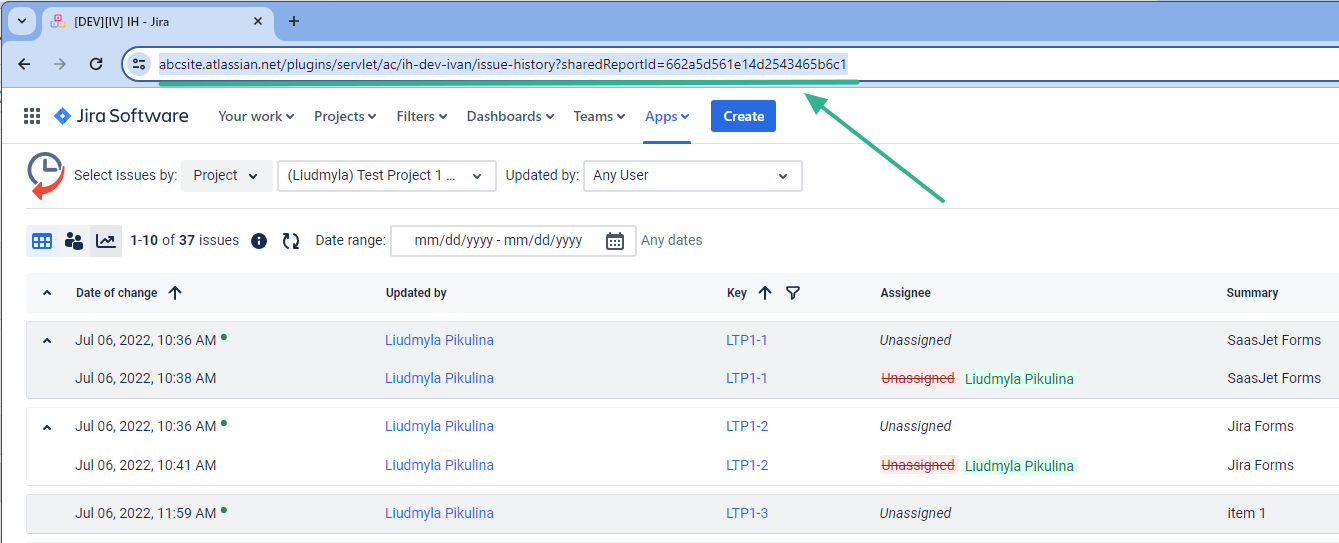Open the calendar picker icon

coord(615,241)
